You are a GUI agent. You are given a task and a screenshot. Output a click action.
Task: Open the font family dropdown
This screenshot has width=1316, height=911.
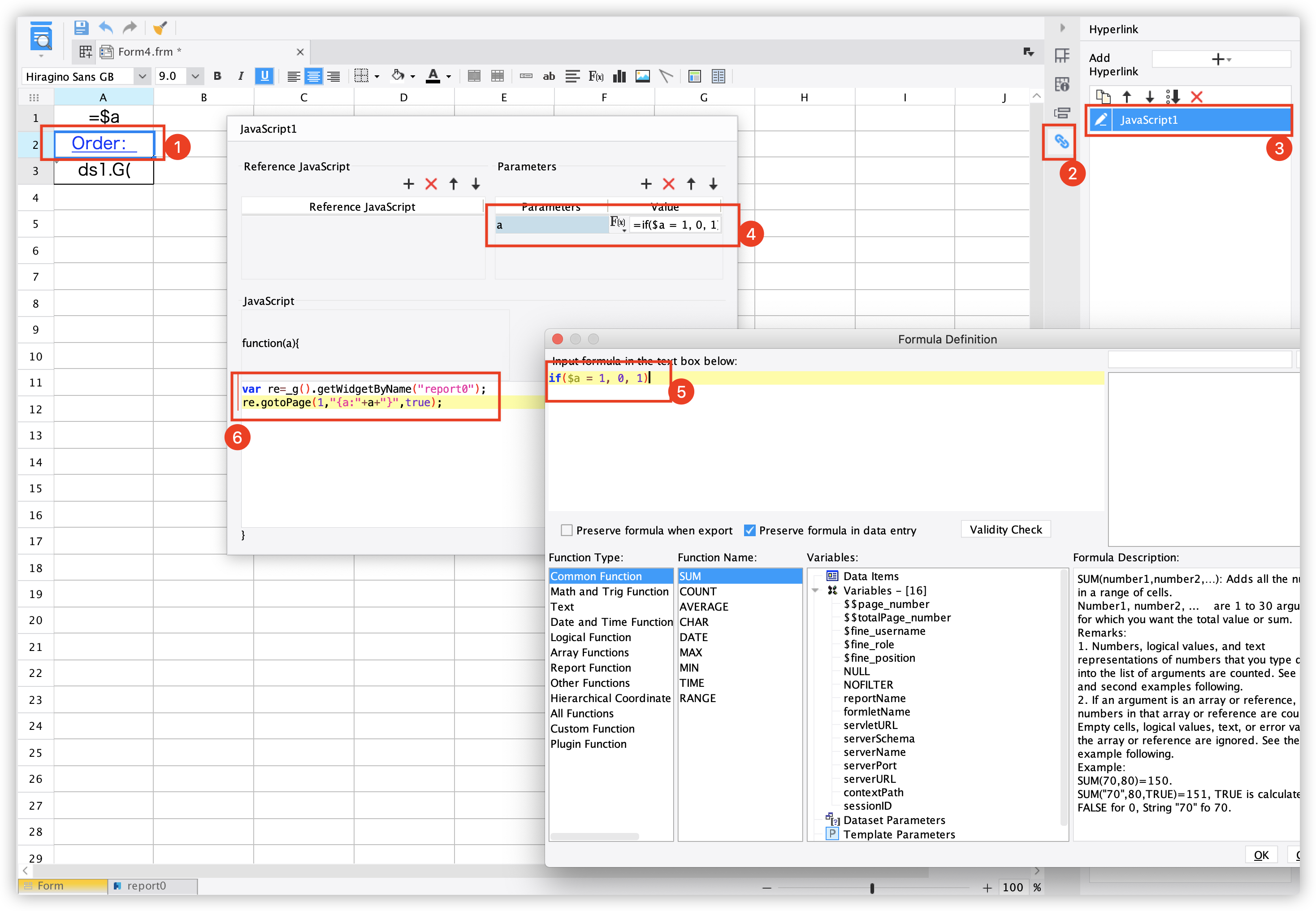[142, 76]
